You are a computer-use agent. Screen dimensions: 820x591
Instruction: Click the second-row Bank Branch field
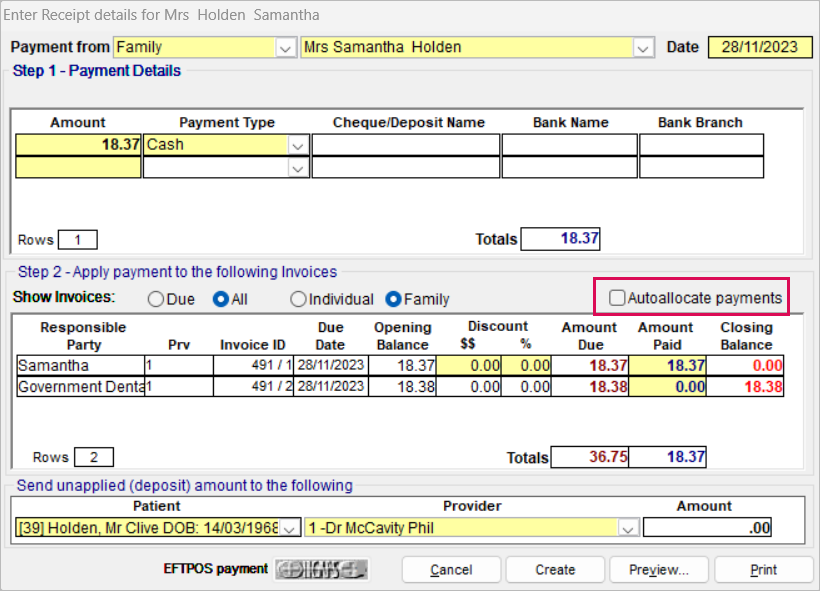701,167
